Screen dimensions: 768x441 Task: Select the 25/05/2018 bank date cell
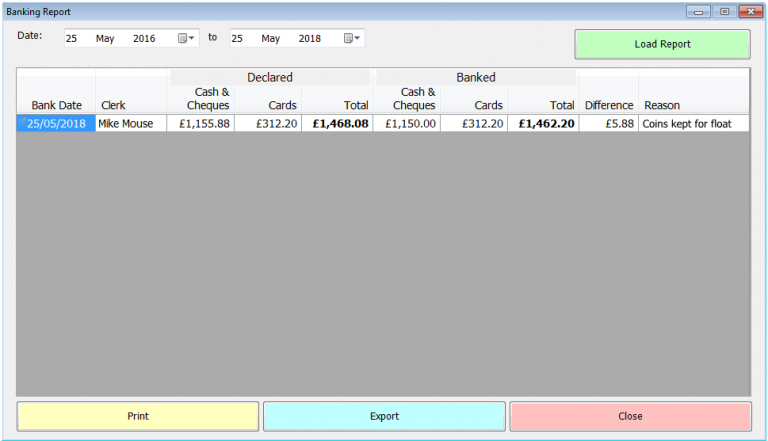coord(56,123)
